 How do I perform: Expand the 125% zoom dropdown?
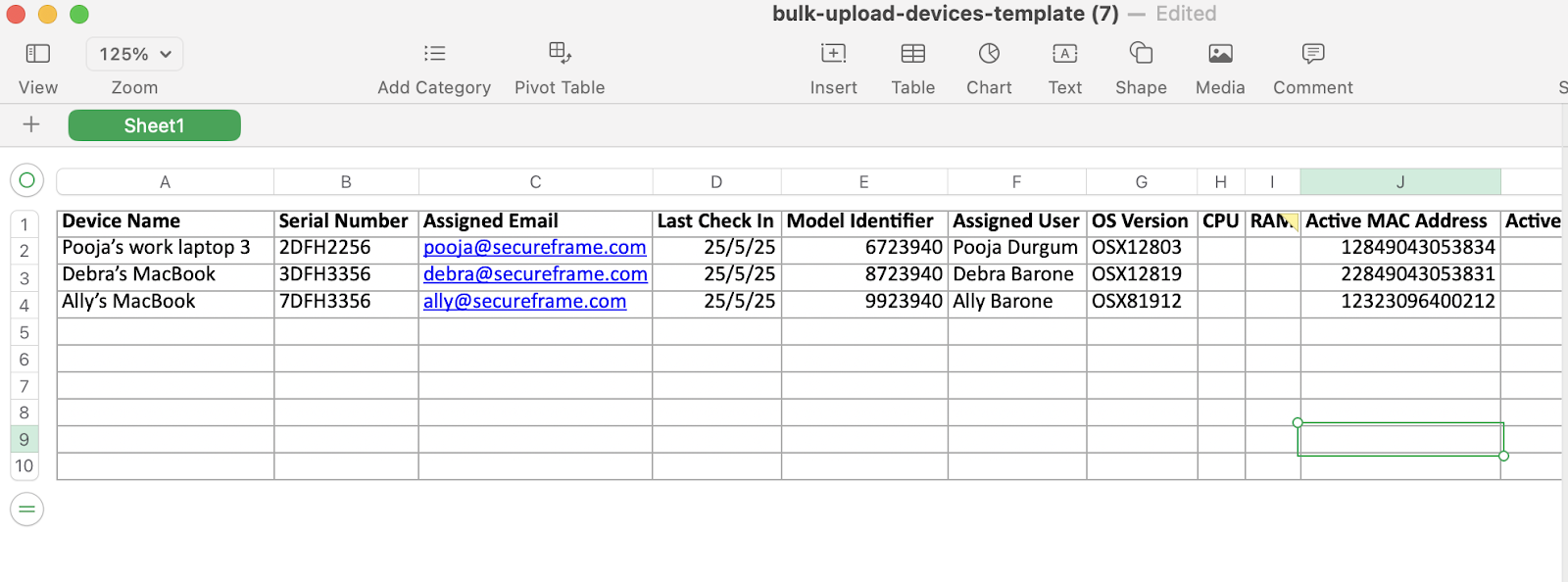[135, 54]
